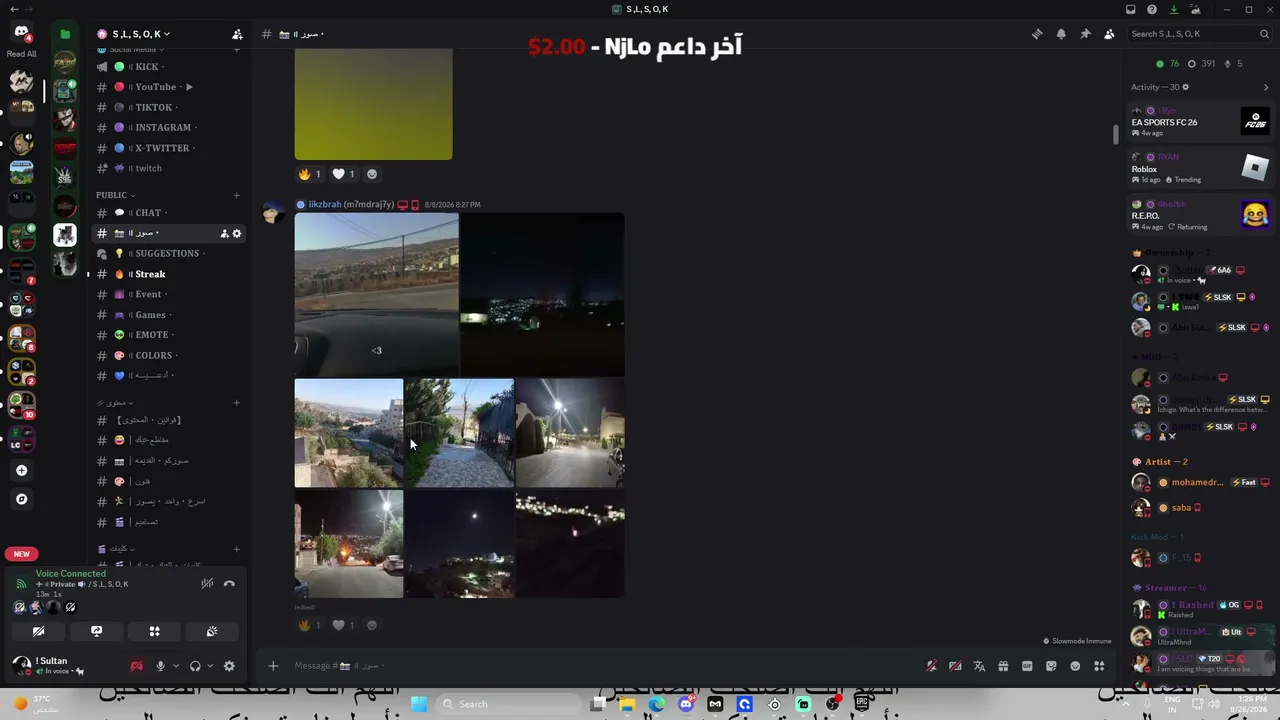Toggle noise suppression in voice panel

tap(207, 584)
